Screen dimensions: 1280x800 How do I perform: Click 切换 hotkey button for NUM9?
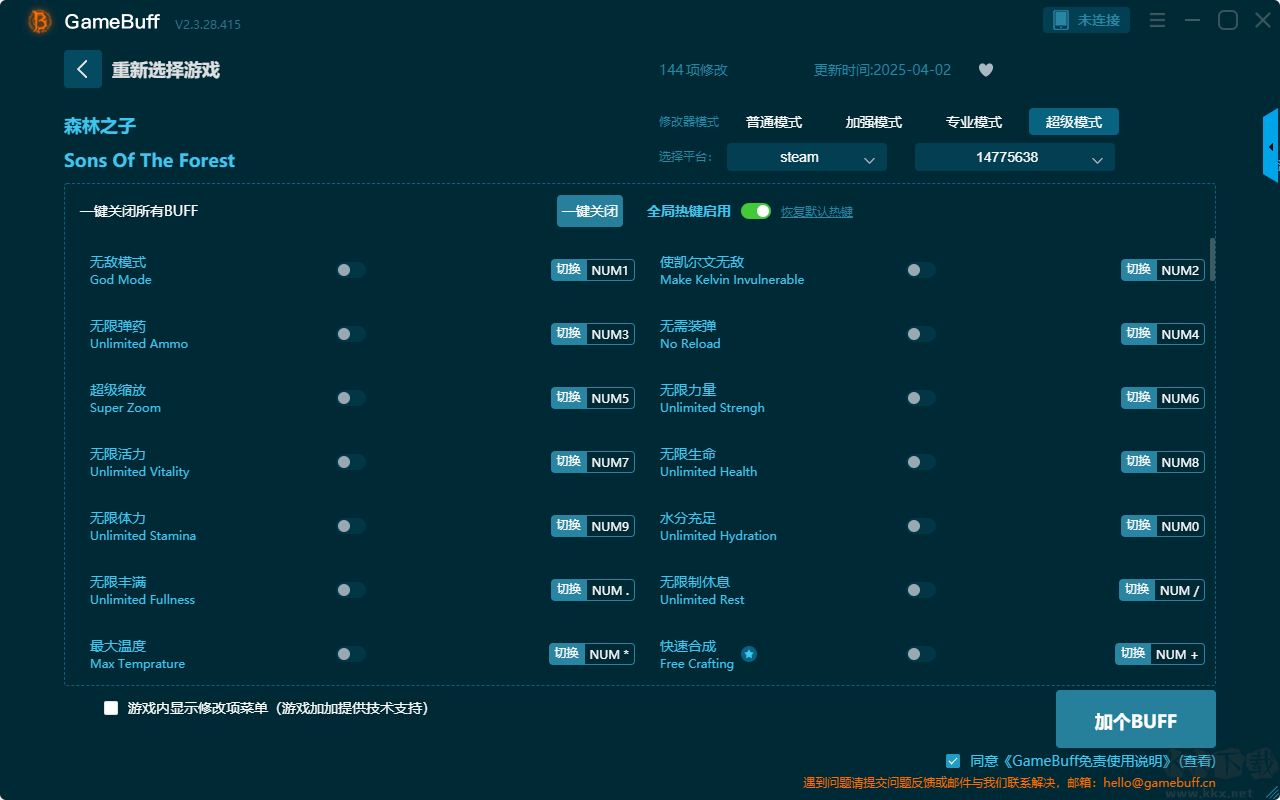coord(569,526)
